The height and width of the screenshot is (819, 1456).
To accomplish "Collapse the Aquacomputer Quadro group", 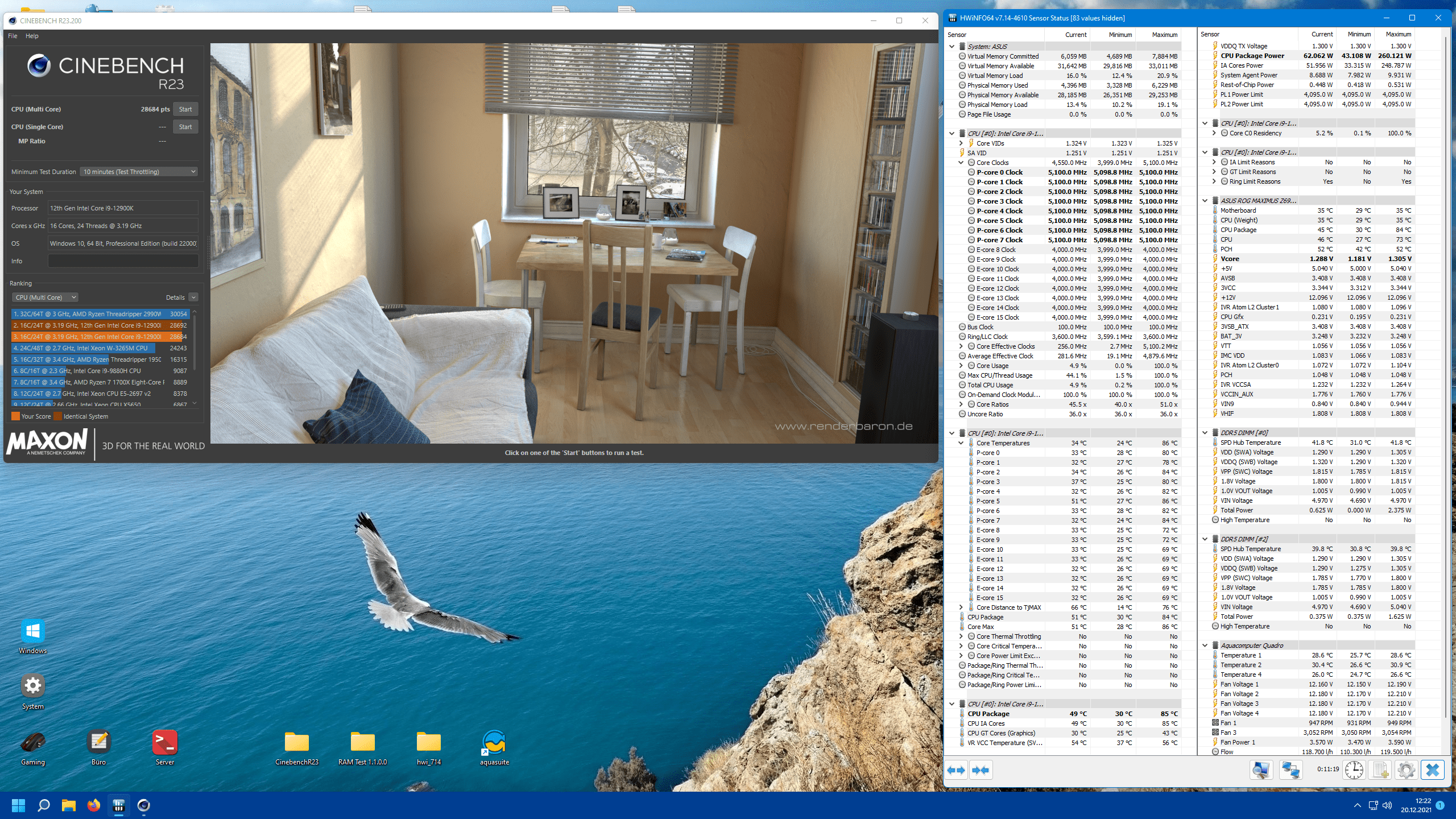I will (x=1205, y=646).
